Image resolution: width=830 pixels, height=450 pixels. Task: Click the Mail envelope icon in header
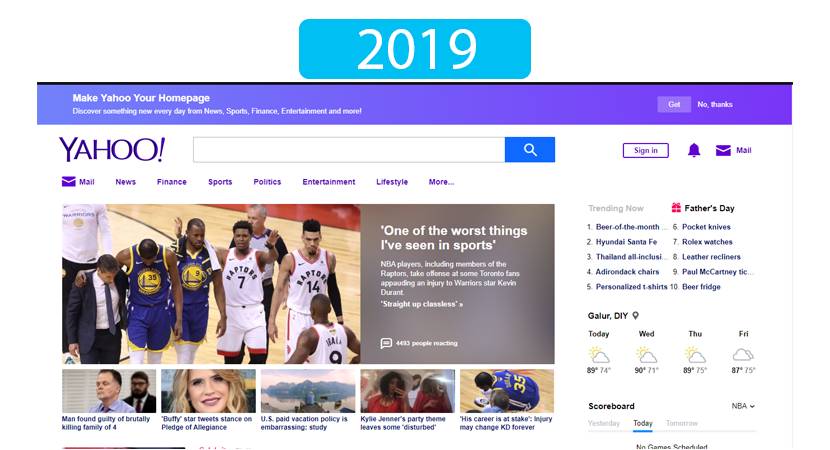coord(723,150)
